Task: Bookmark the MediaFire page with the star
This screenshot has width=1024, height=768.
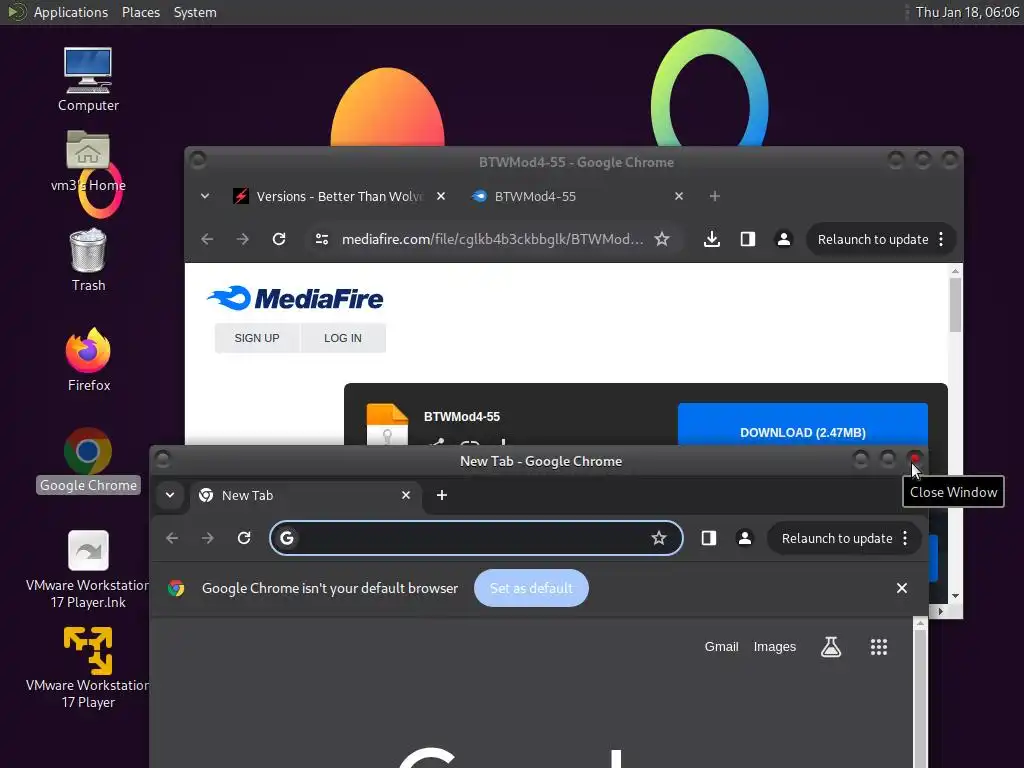Action: tap(662, 239)
